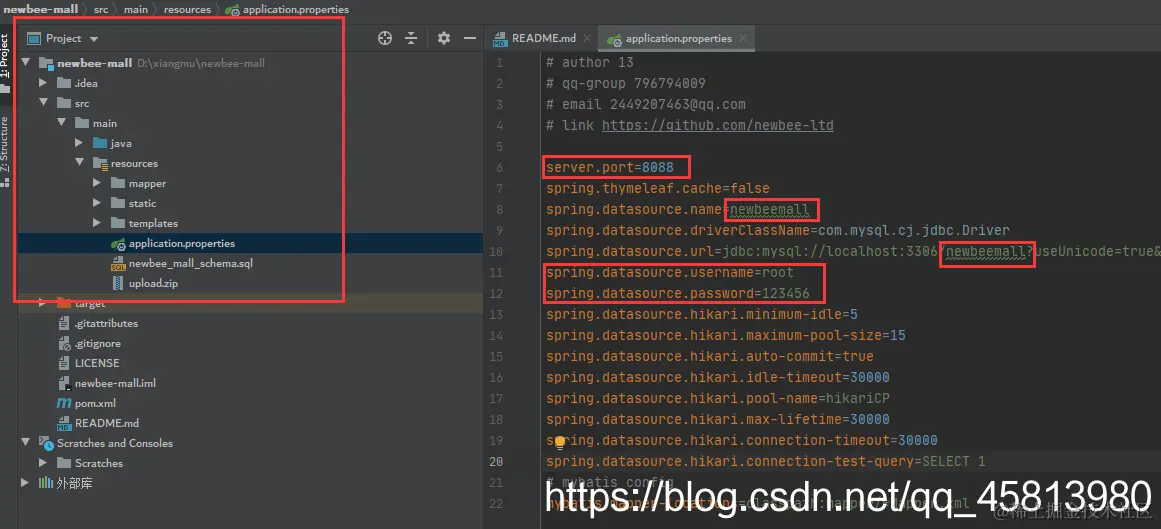The width and height of the screenshot is (1161, 529).
Task: Collapse the src folder arrow
Action: coord(44,103)
